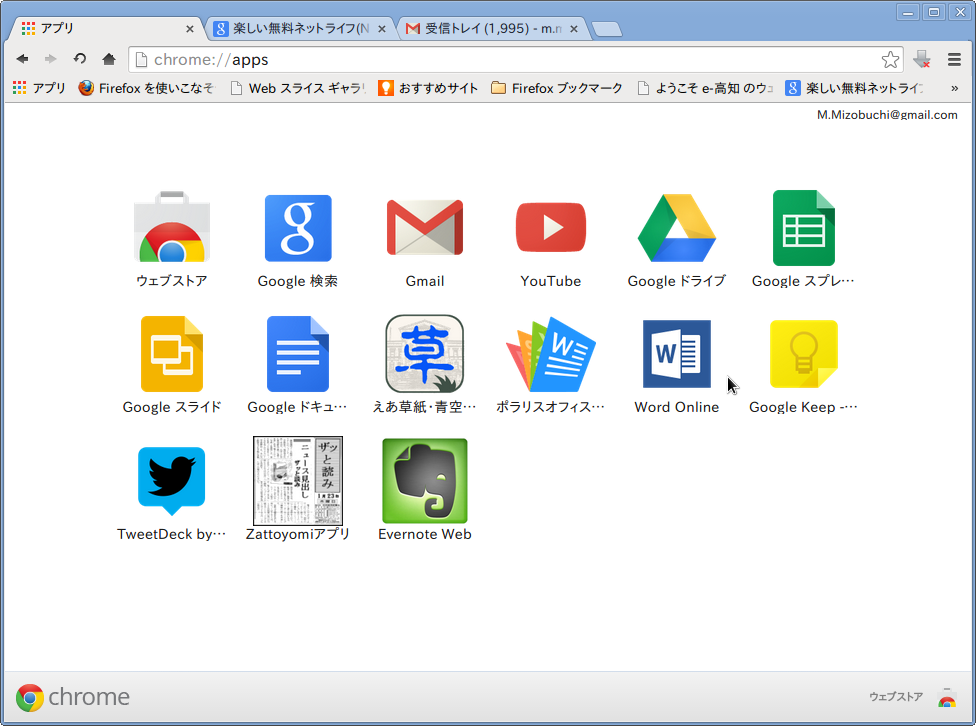The image size is (976, 726).
Task: Open the おすすめサイト bookmark
Action: click(x=428, y=88)
